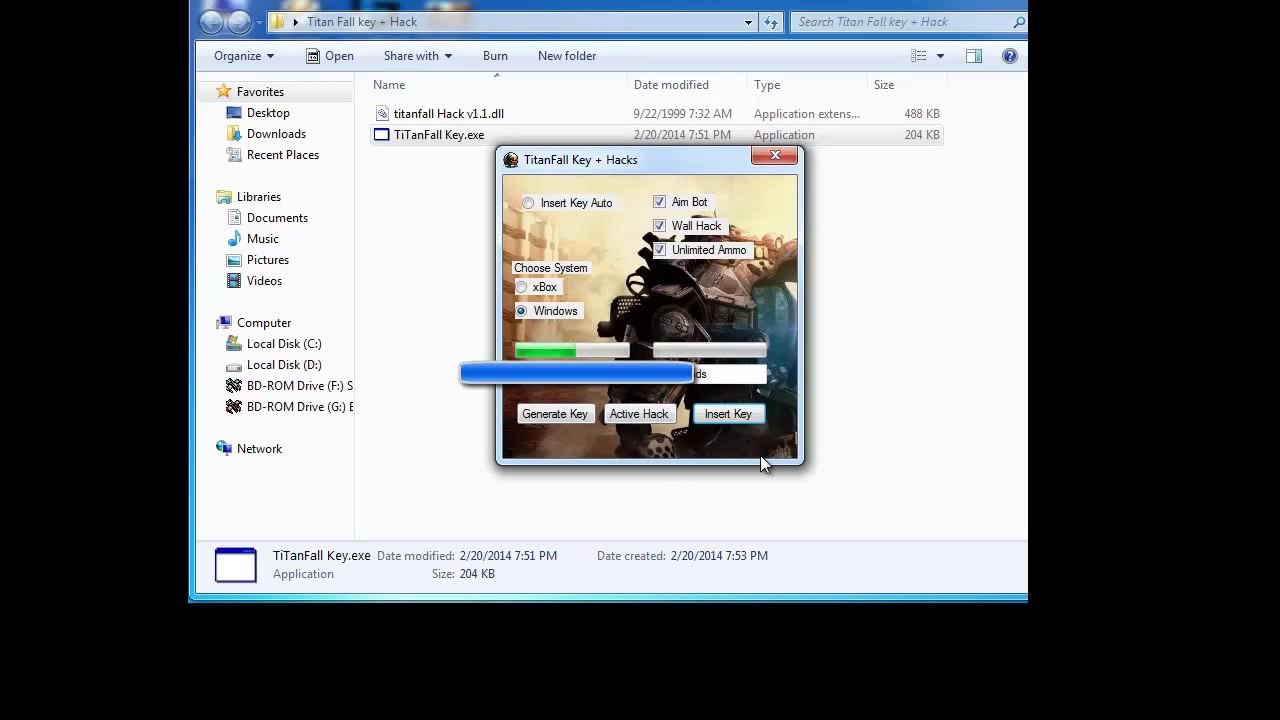
Task: Click the Insert Key button
Action: point(728,414)
